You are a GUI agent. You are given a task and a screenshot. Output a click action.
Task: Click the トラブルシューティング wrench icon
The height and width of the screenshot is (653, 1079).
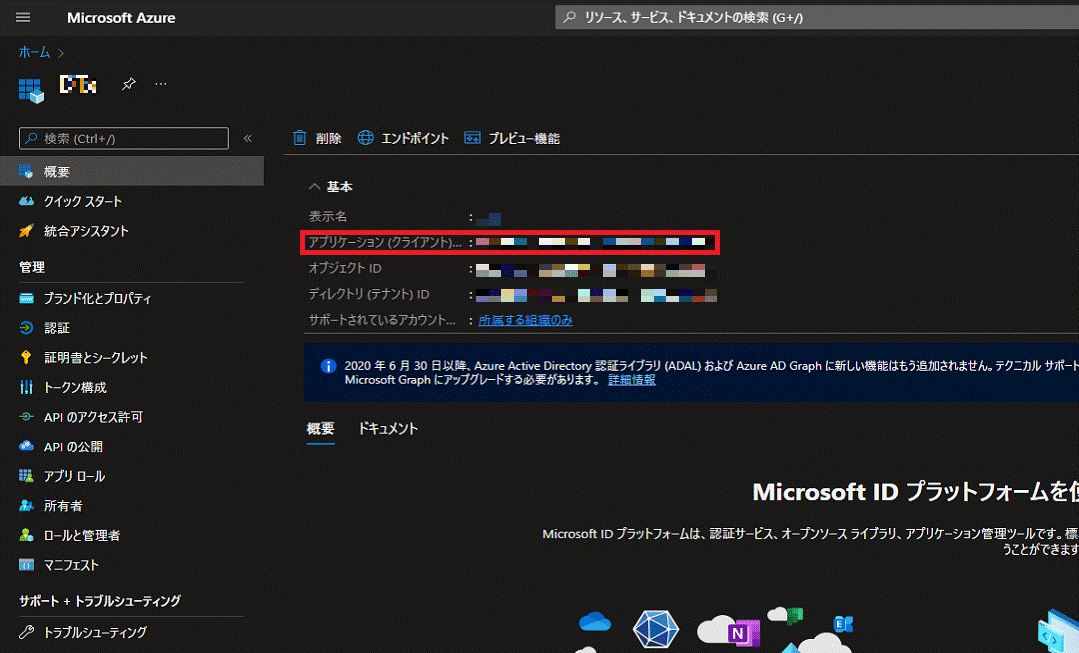(x=26, y=632)
